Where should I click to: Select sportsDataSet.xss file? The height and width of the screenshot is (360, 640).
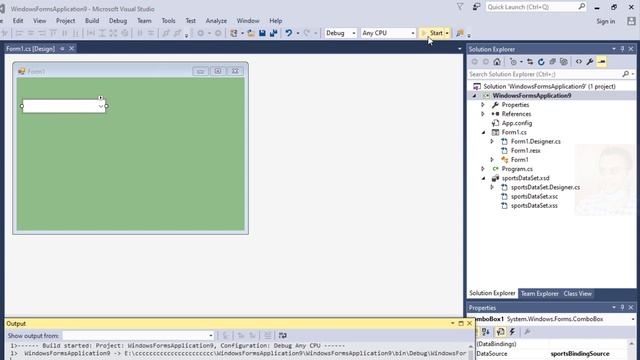click(534, 206)
